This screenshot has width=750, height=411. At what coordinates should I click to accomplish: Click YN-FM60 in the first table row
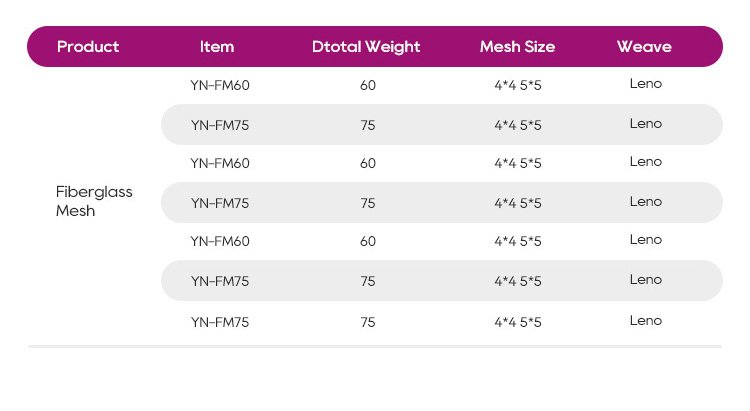[x=219, y=85]
